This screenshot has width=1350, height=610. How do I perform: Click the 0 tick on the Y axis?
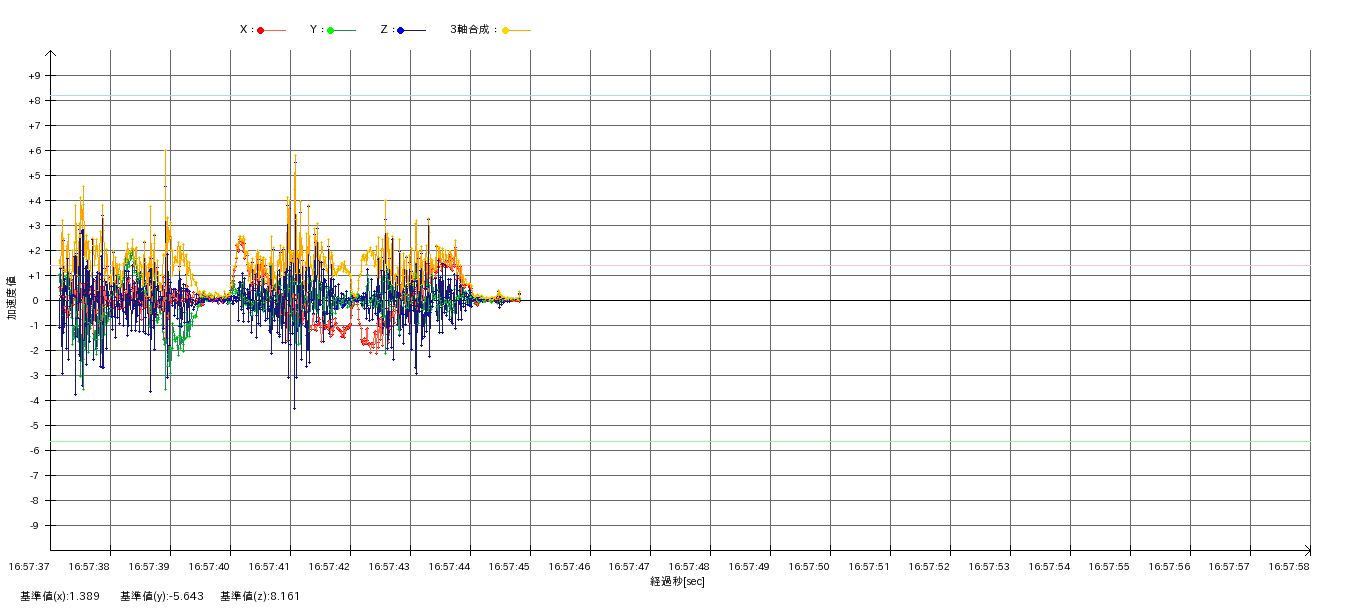tap(34, 301)
